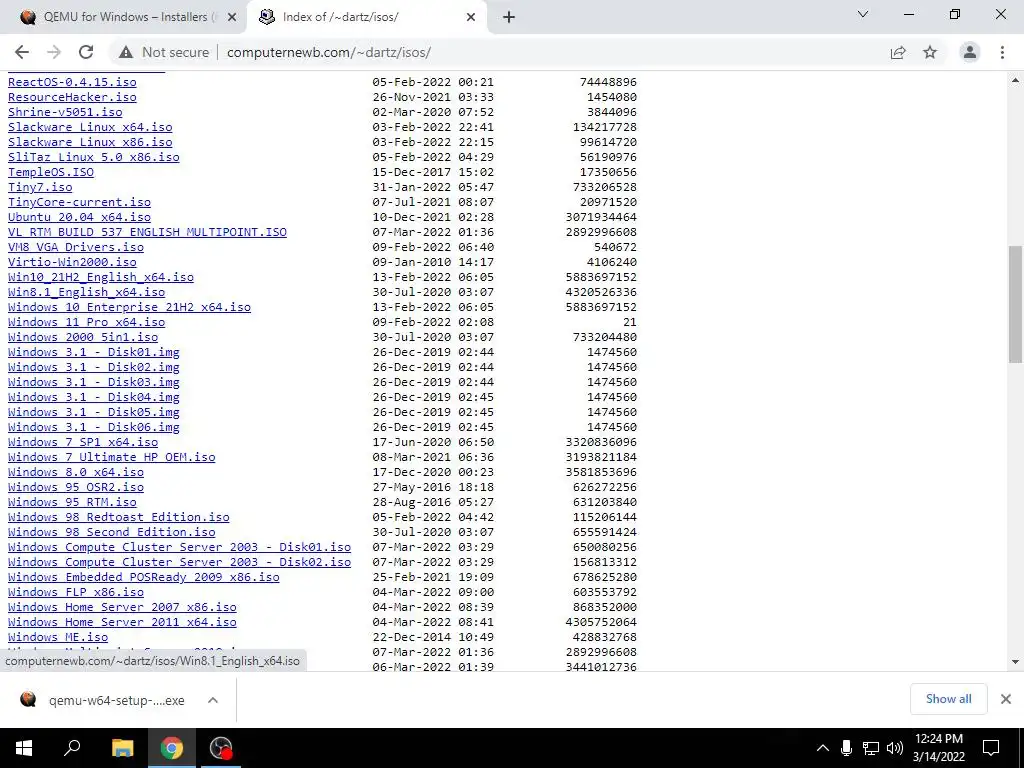Open the volume tray icon
The height and width of the screenshot is (768, 1024).
pyautogui.click(x=895, y=748)
